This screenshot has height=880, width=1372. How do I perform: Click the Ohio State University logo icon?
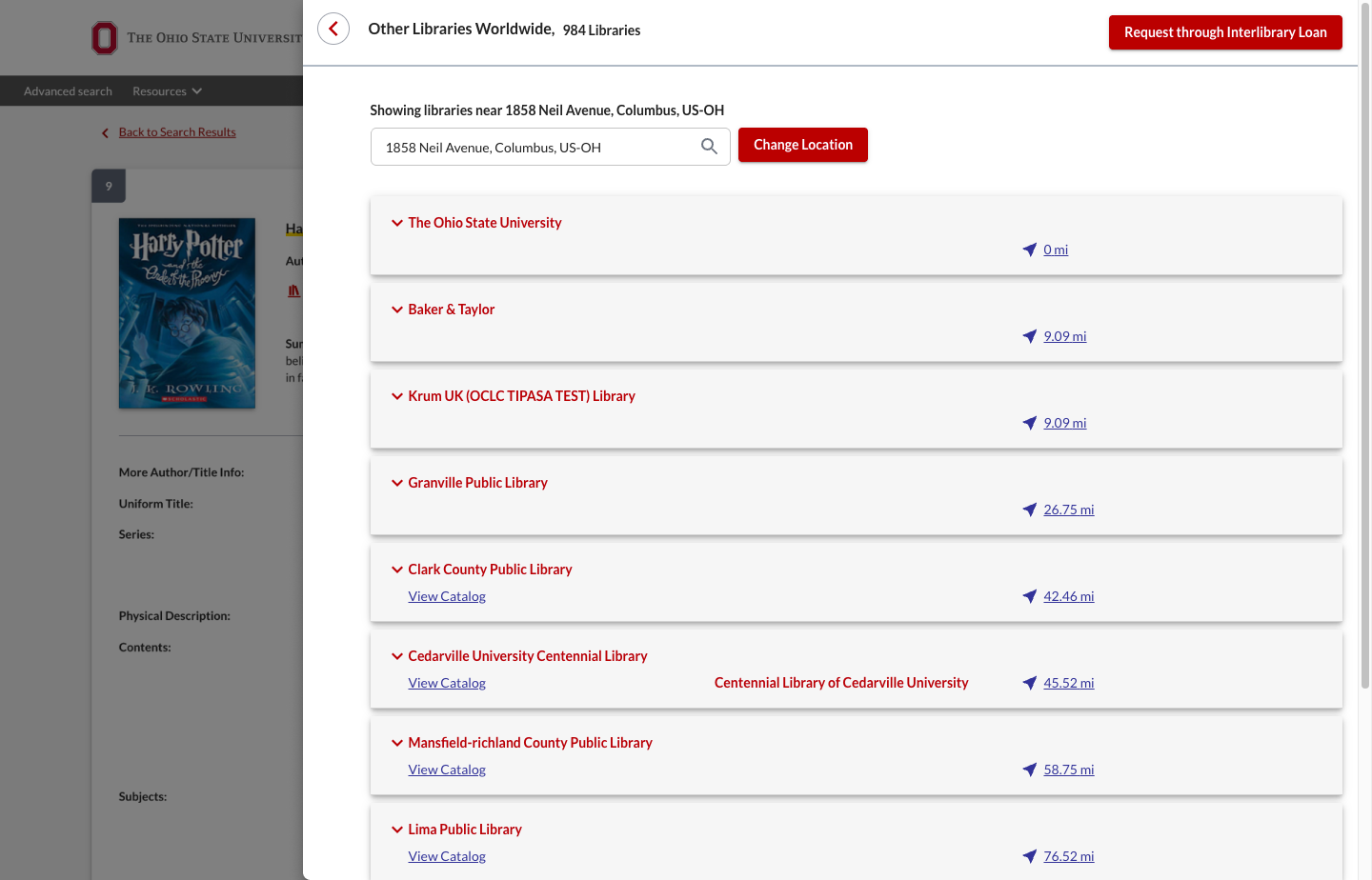[104, 38]
